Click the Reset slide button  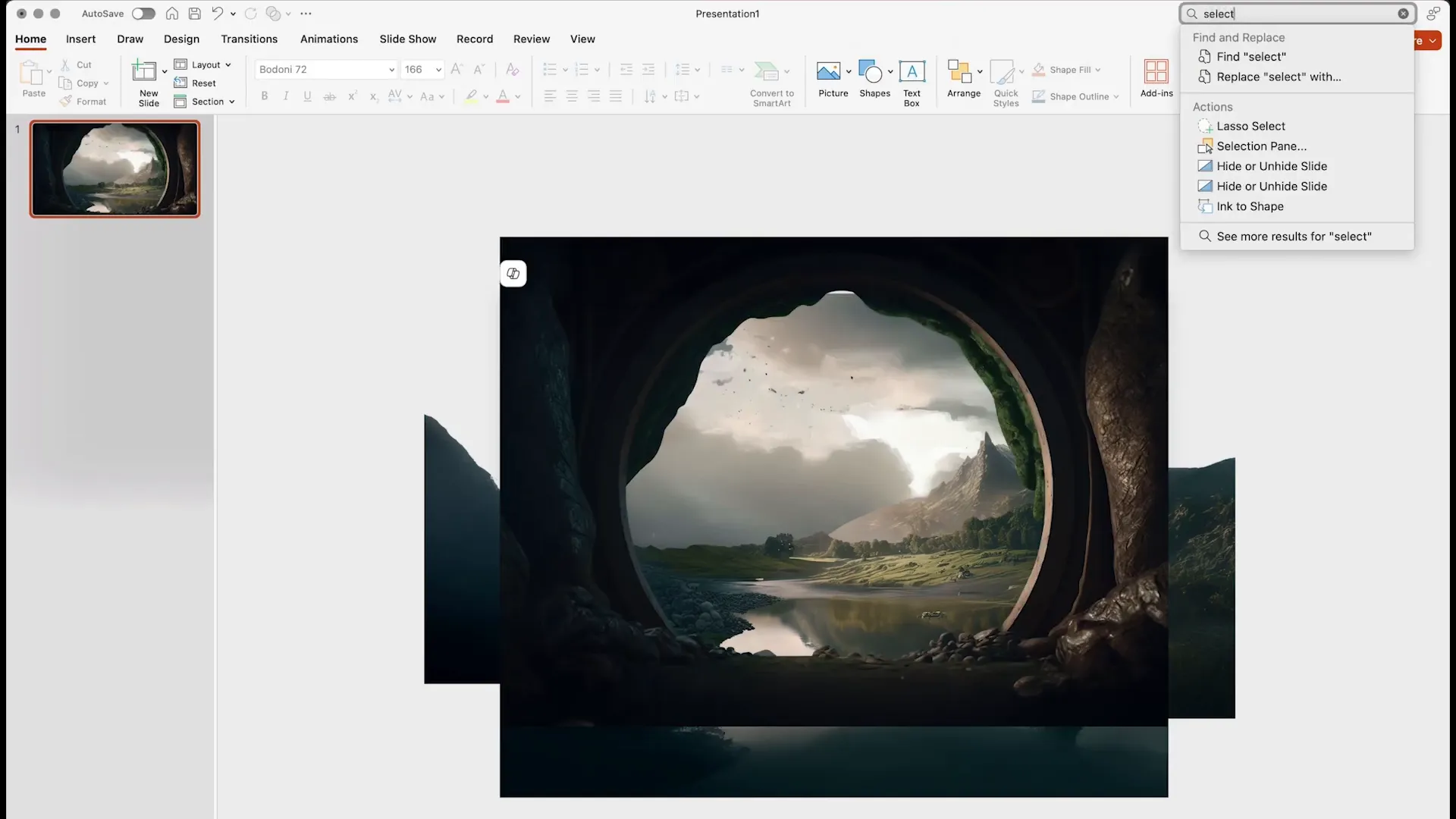195,83
